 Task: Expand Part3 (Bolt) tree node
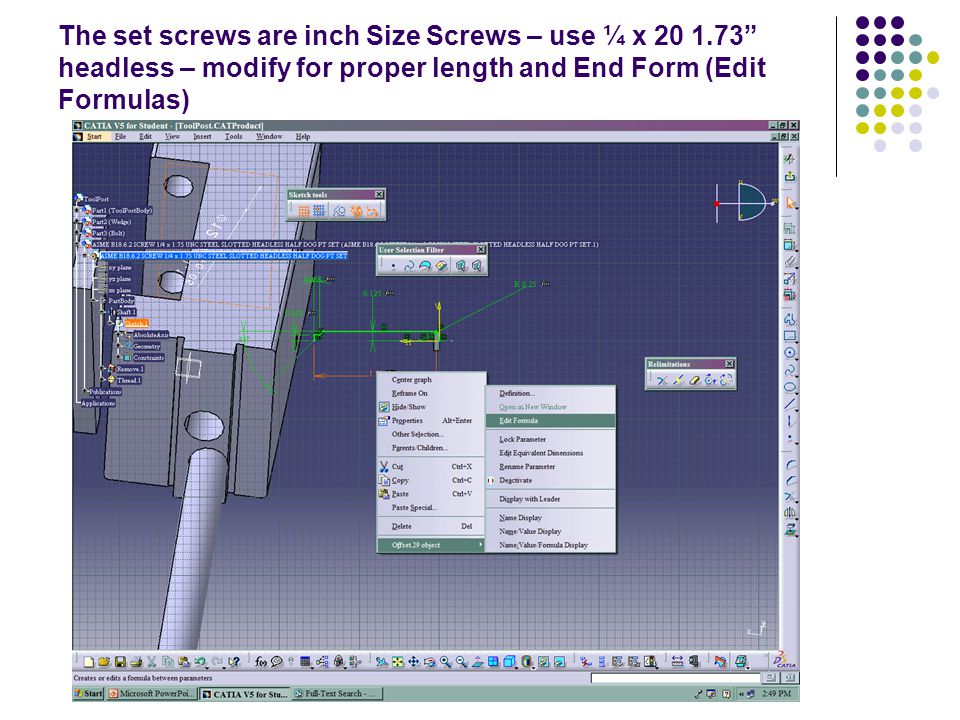[x=78, y=233]
